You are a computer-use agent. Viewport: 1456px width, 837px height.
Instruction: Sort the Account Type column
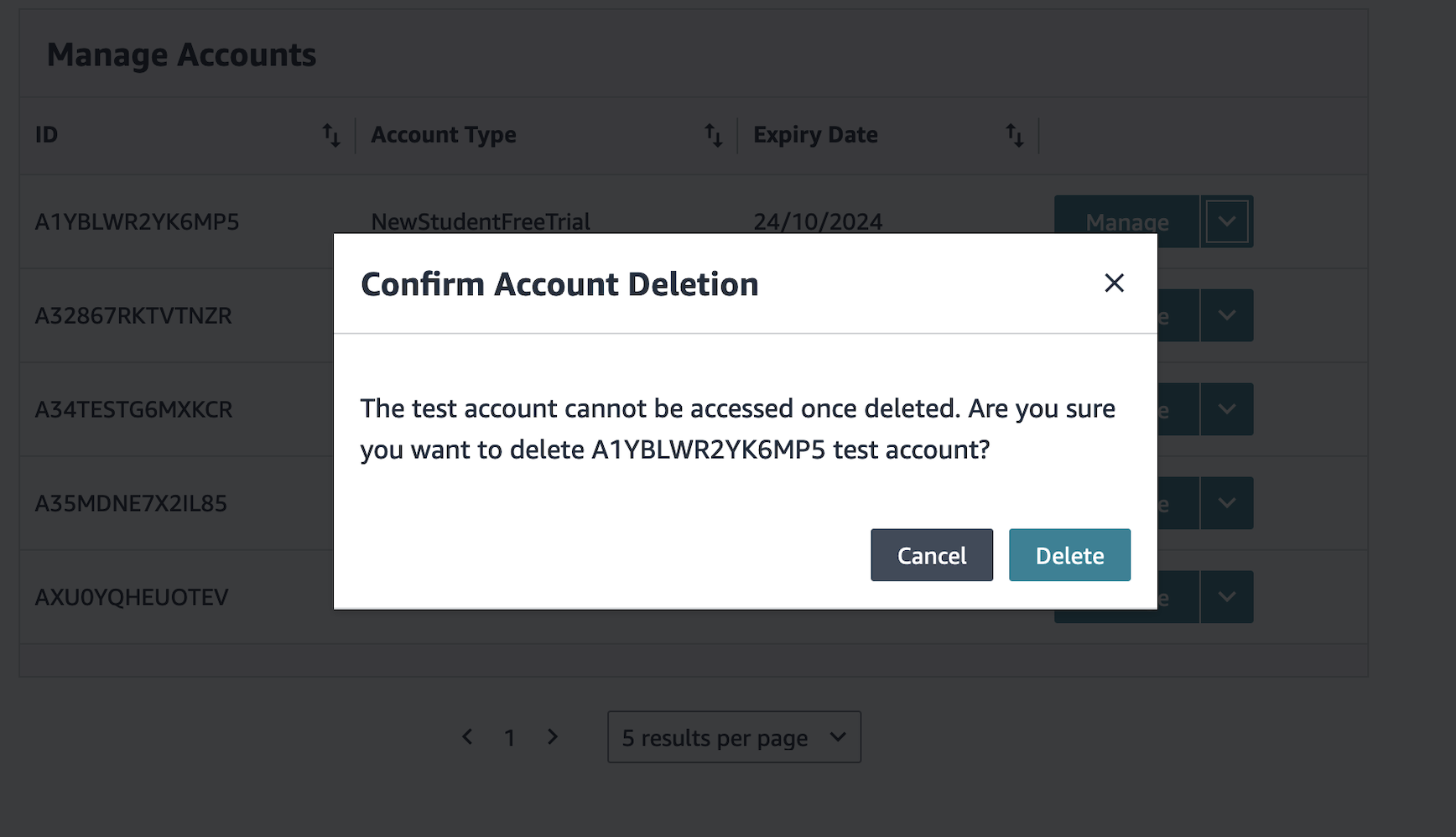pos(713,134)
